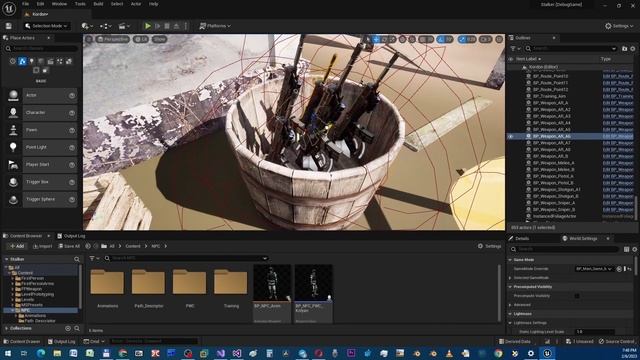This screenshot has height=360, width=640.
Task: Expand the Selected GameMode row
Action: [x=510, y=278]
